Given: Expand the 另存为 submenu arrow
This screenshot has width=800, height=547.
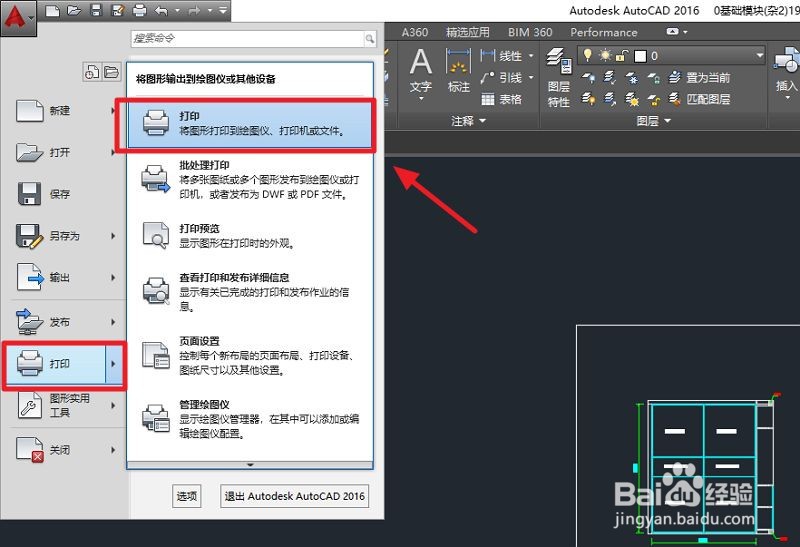Looking at the screenshot, I should pyautogui.click(x=113, y=236).
